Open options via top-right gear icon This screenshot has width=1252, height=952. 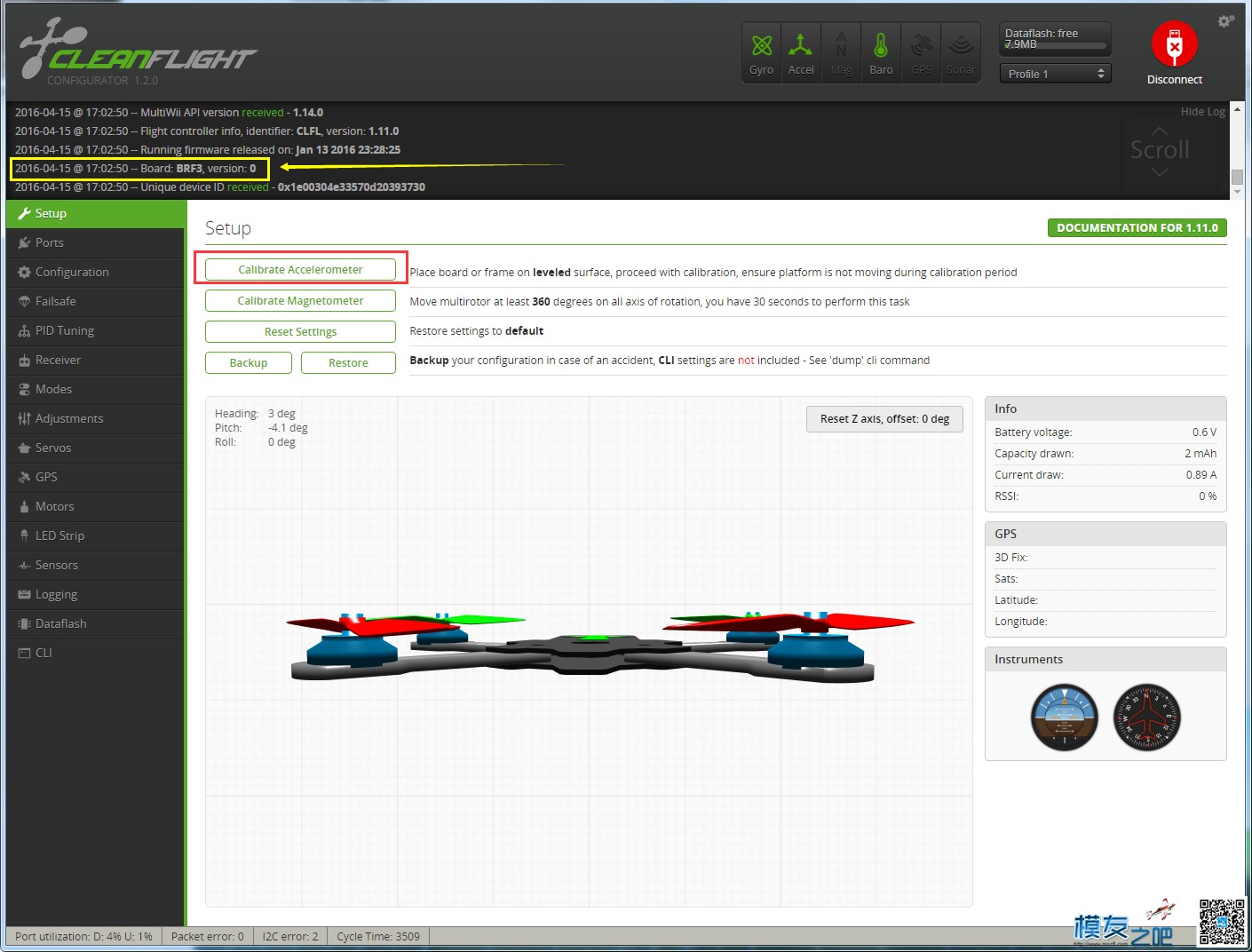tap(1225, 20)
